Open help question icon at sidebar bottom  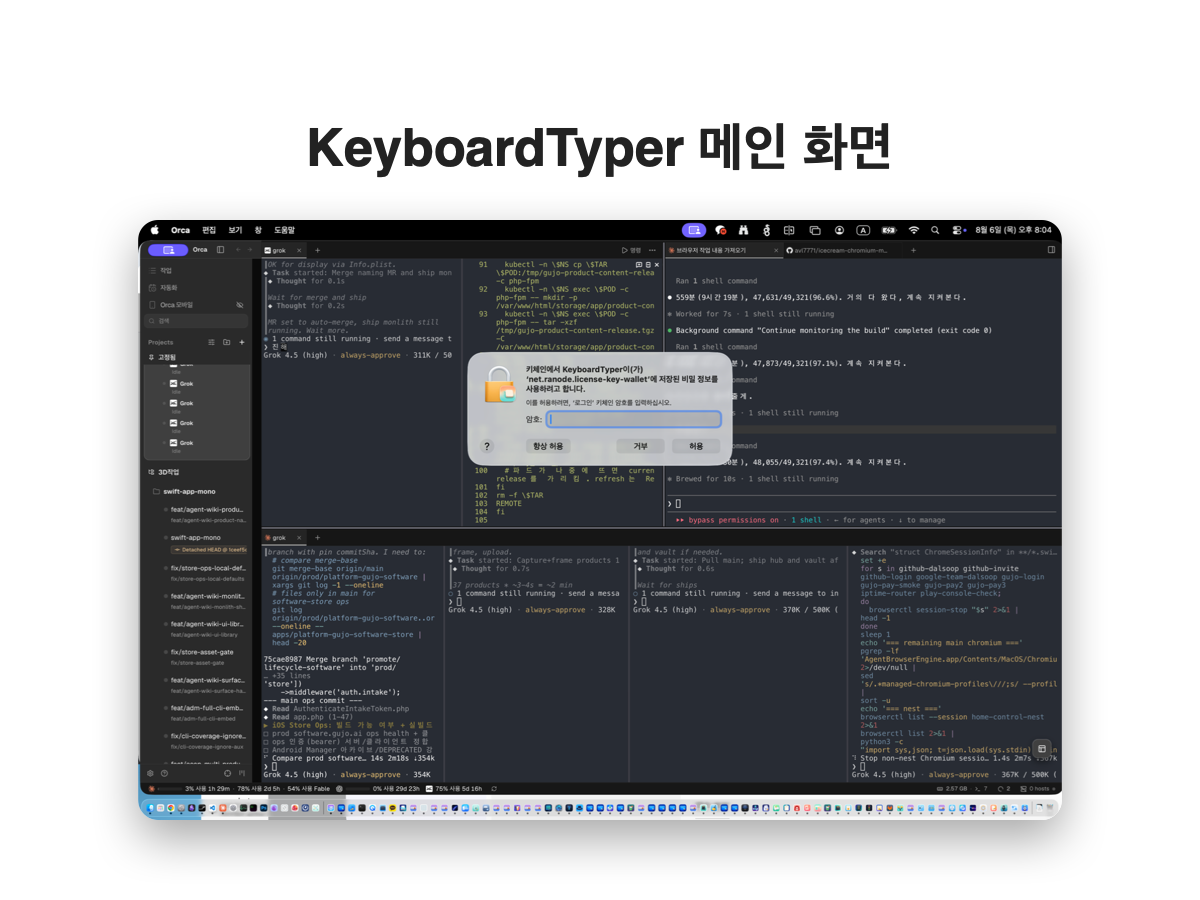[x=164, y=773]
